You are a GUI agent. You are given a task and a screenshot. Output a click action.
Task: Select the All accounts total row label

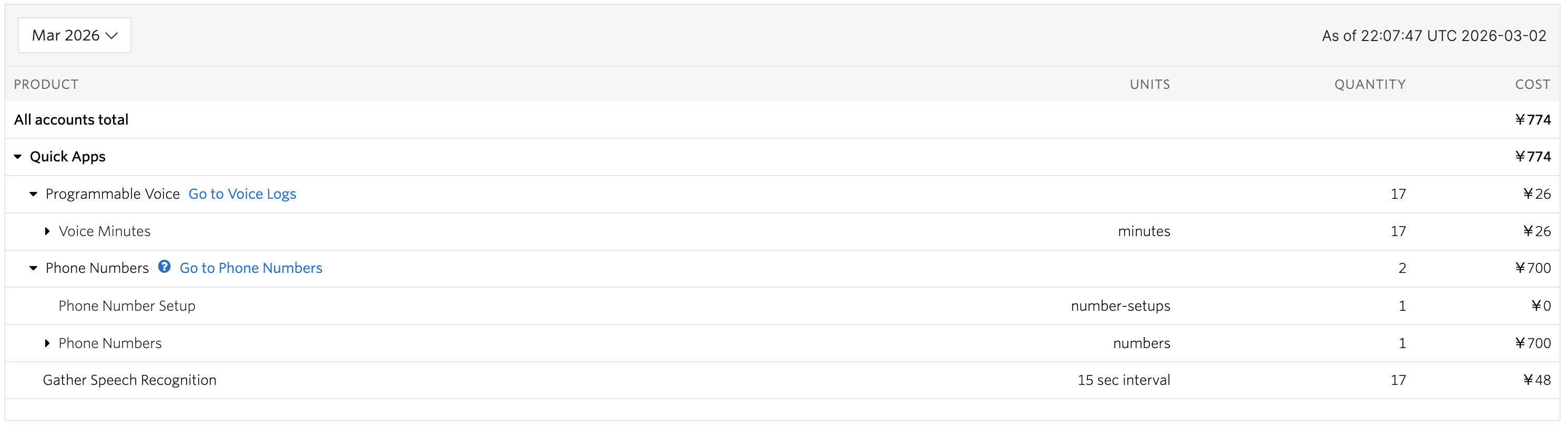click(71, 120)
